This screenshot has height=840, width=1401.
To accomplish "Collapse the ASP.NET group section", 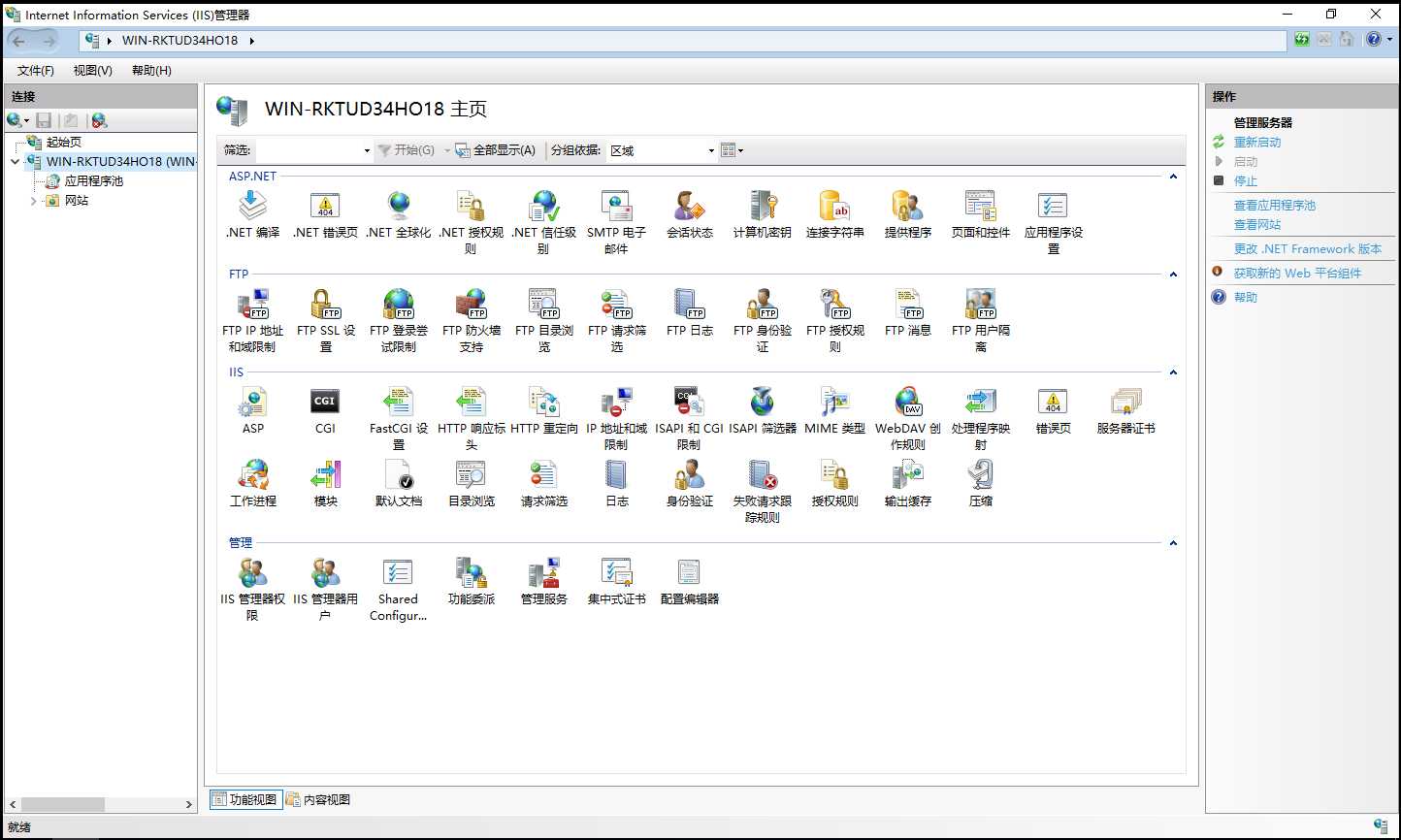I will [x=1173, y=177].
